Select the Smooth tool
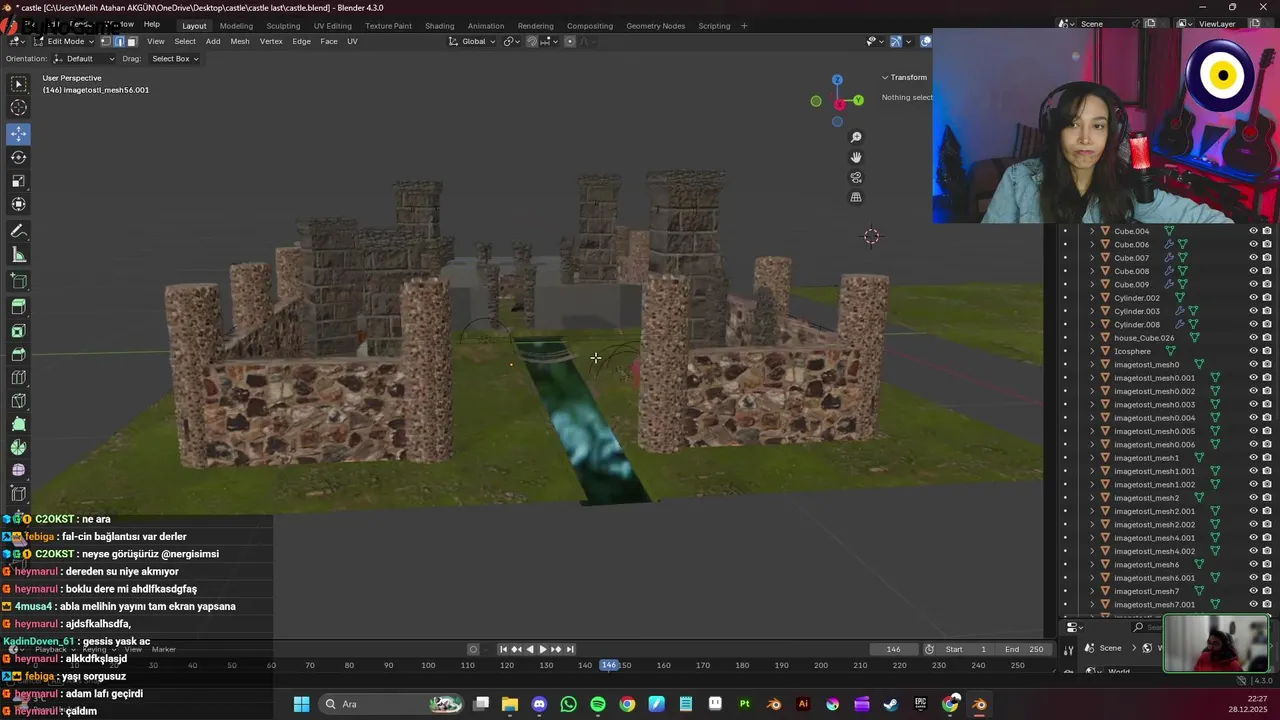 pyautogui.click(x=19, y=471)
